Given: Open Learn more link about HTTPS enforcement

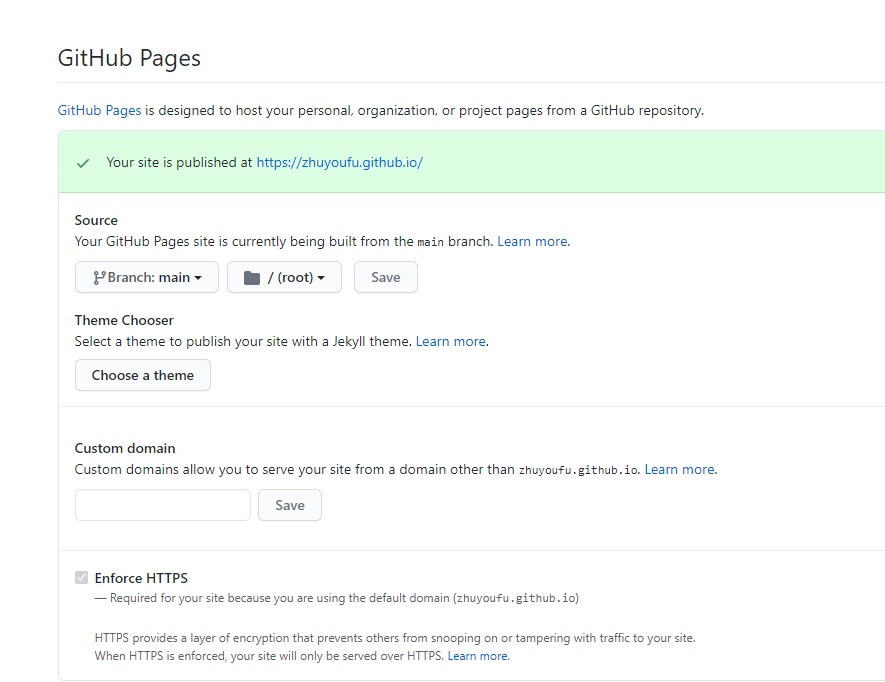Looking at the screenshot, I should (x=477, y=656).
